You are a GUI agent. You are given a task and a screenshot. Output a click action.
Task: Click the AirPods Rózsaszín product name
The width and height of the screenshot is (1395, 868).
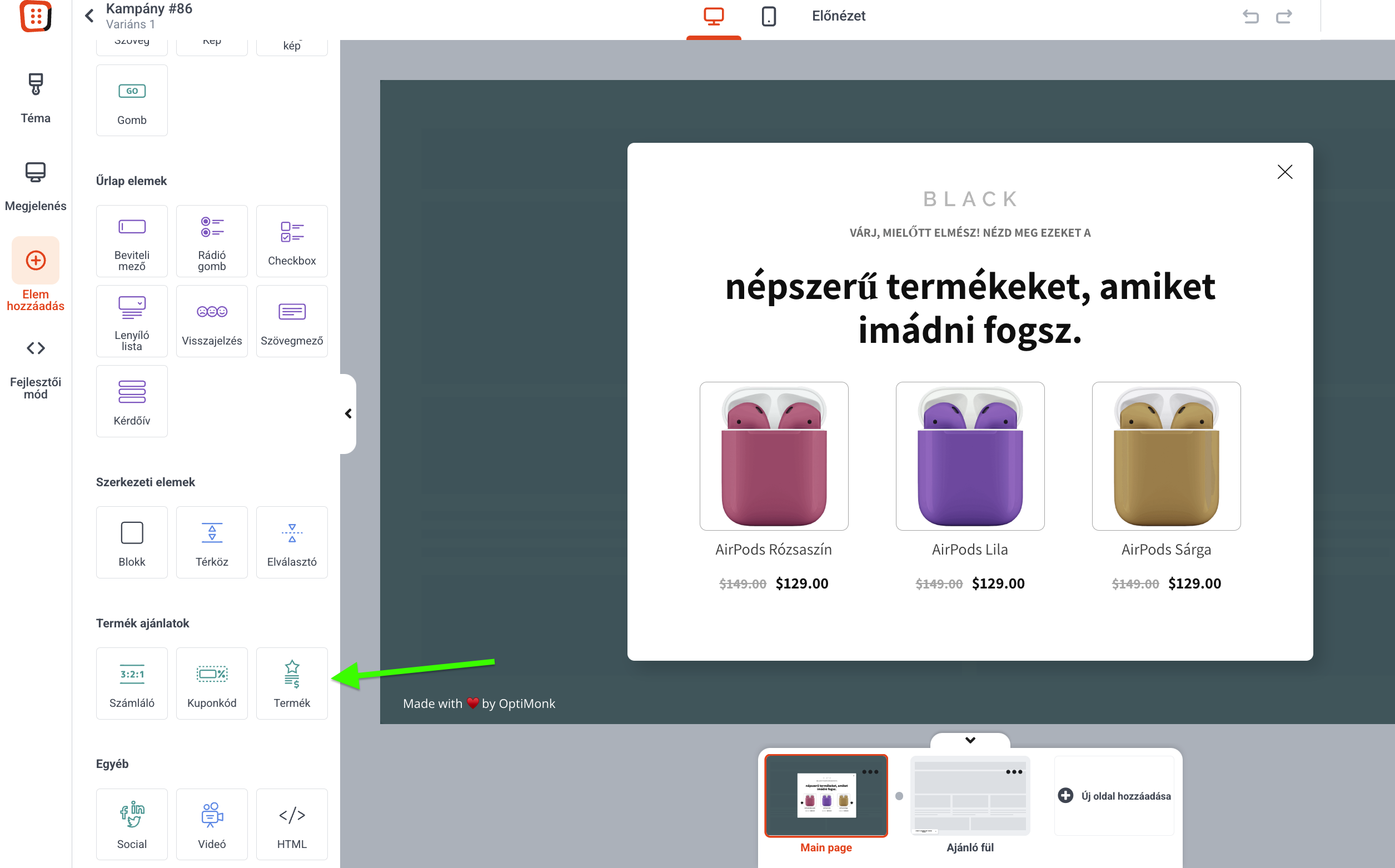[x=774, y=550]
